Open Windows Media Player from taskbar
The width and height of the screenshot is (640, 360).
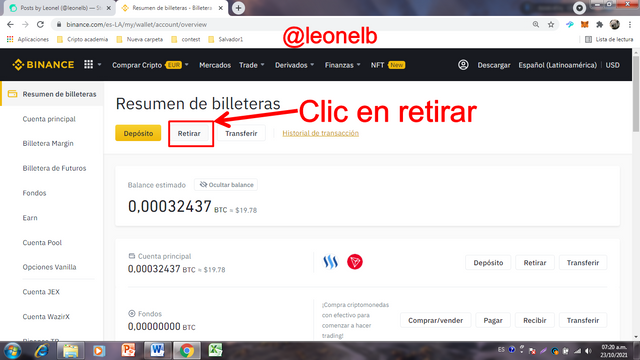99,351
